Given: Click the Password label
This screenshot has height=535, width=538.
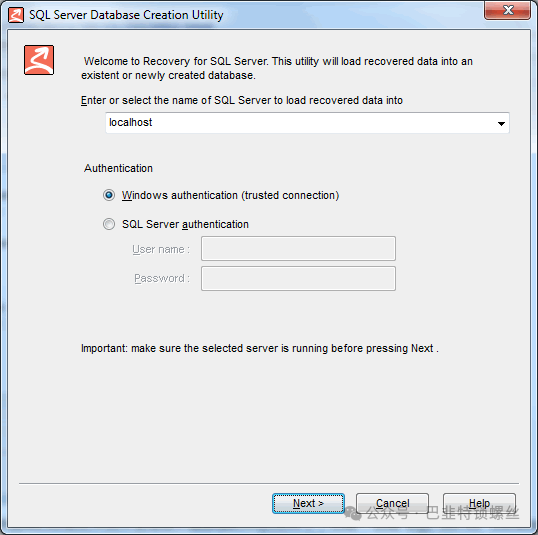Looking at the screenshot, I should (162, 278).
